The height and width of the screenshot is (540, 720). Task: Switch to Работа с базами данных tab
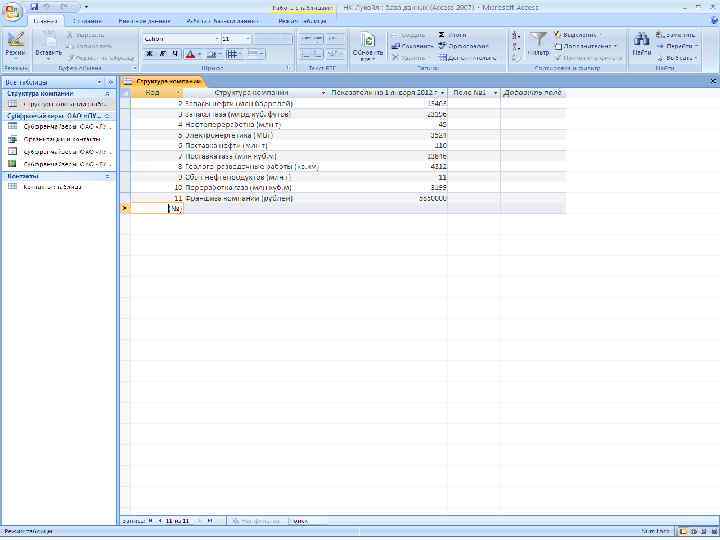coord(222,21)
